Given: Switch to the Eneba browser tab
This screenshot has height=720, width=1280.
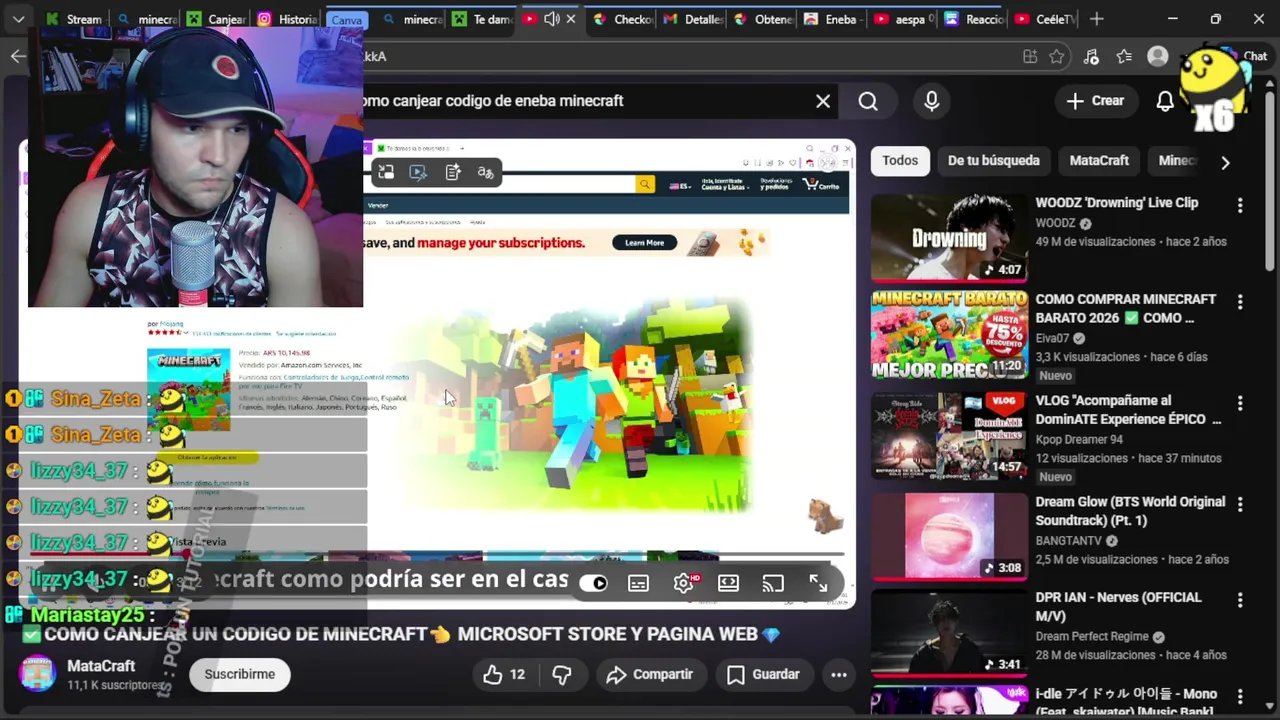Looking at the screenshot, I should coord(833,19).
